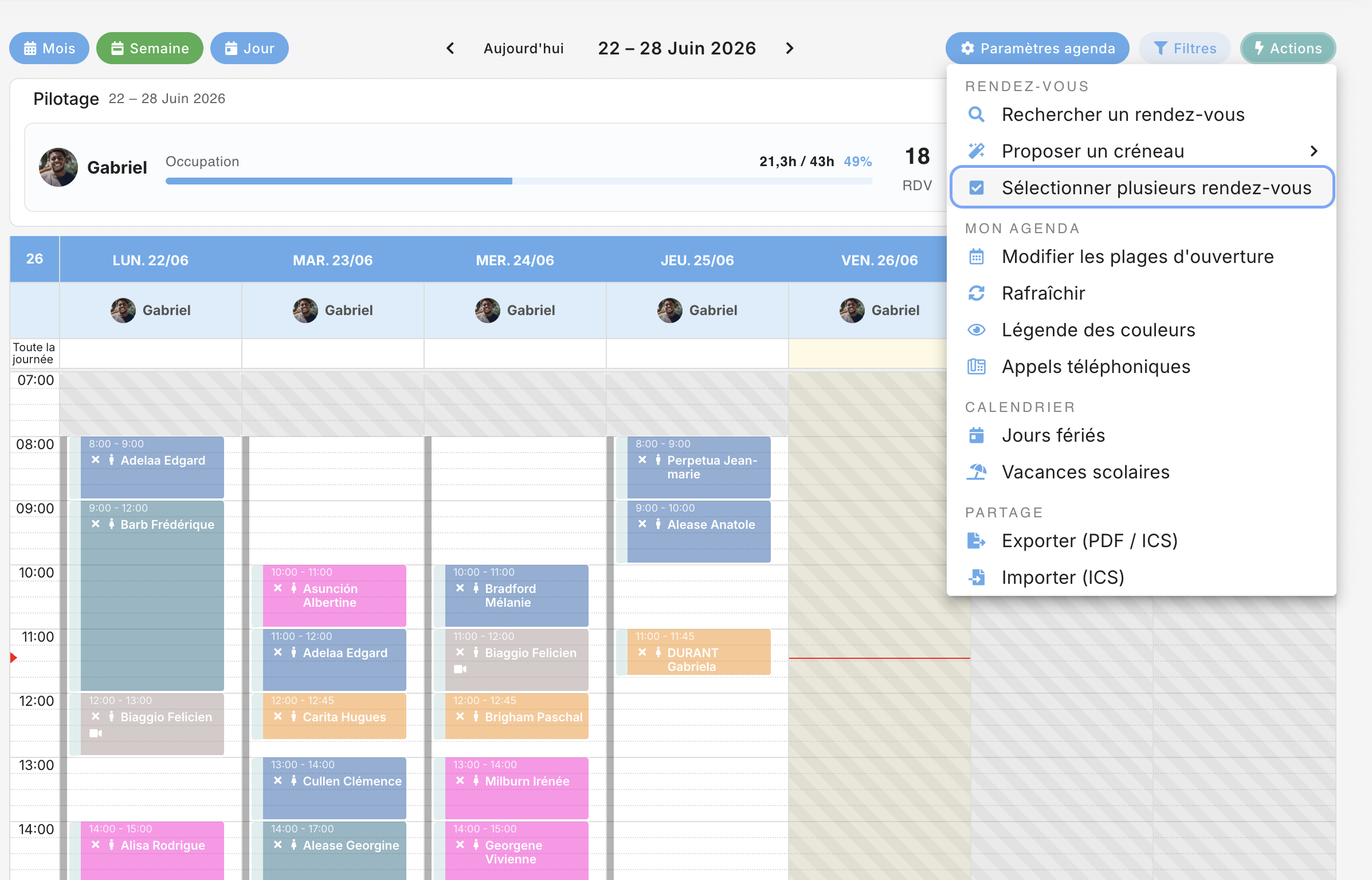Switch to the Semaine view
The height and width of the screenshot is (880, 1372).
(150, 48)
